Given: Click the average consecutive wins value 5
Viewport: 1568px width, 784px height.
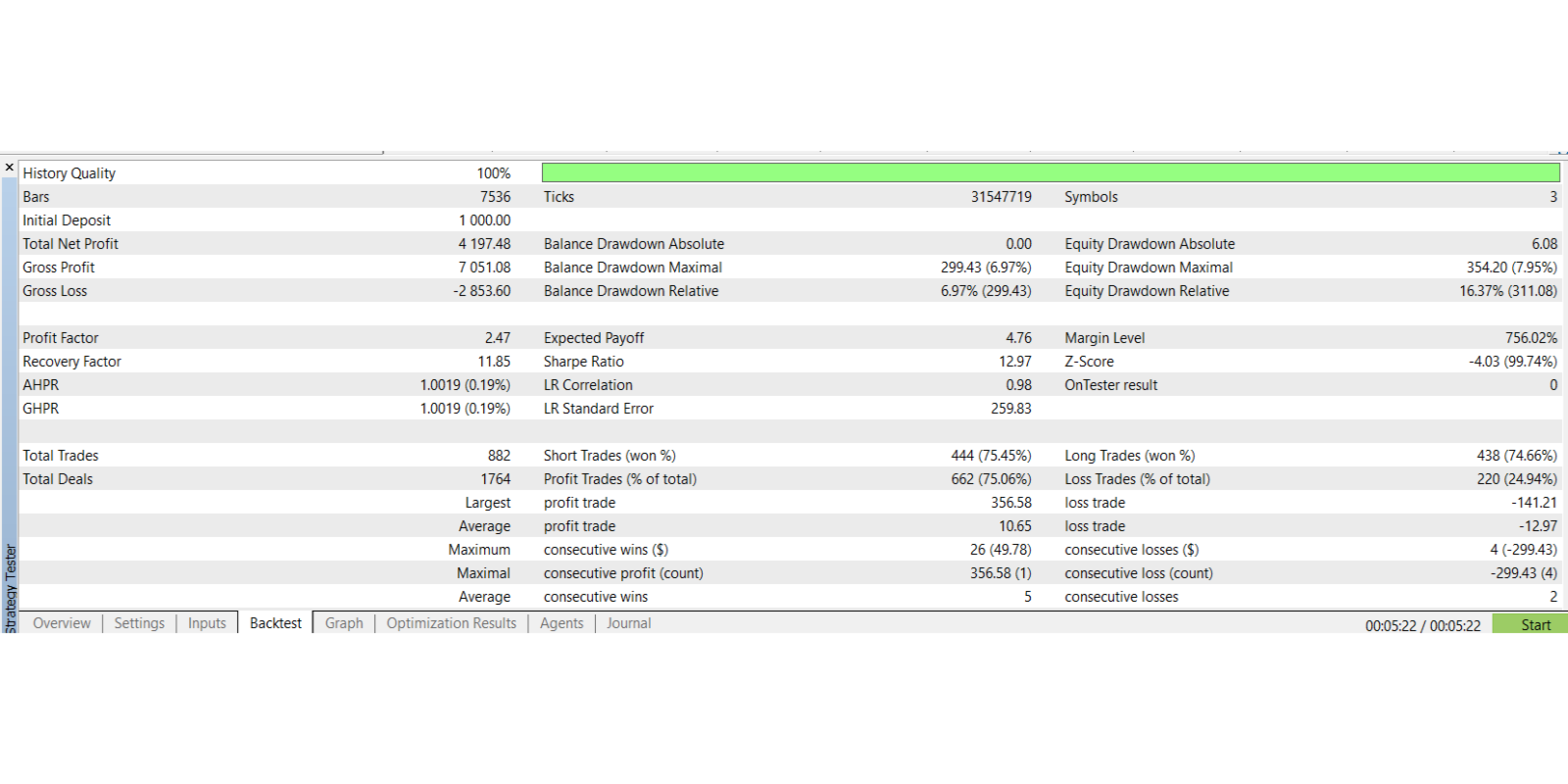Looking at the screenshot, I should (x=1028, y=597).
